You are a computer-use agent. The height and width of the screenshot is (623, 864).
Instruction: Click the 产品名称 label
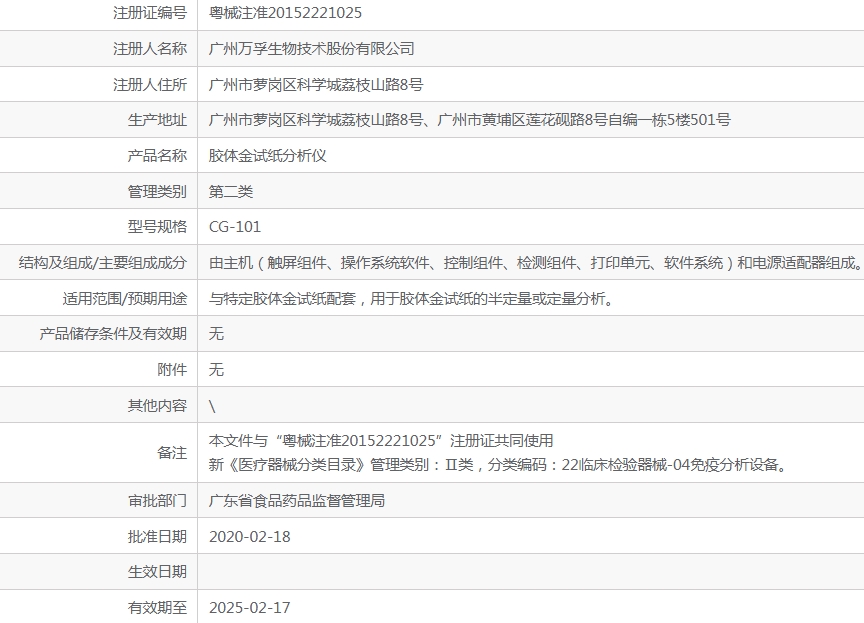click(157, 155)
